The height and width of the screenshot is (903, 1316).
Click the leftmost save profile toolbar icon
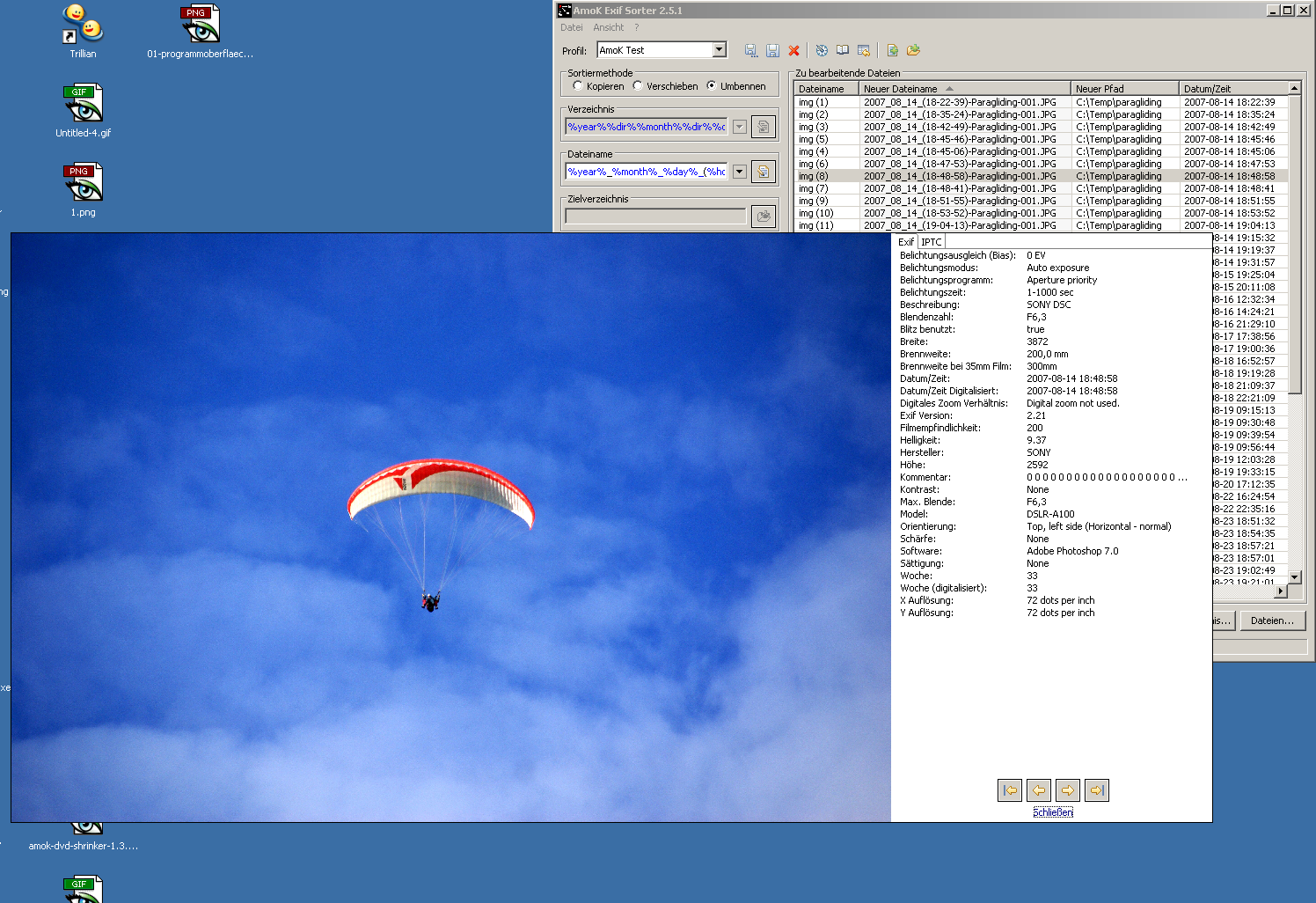coord(750,50)
